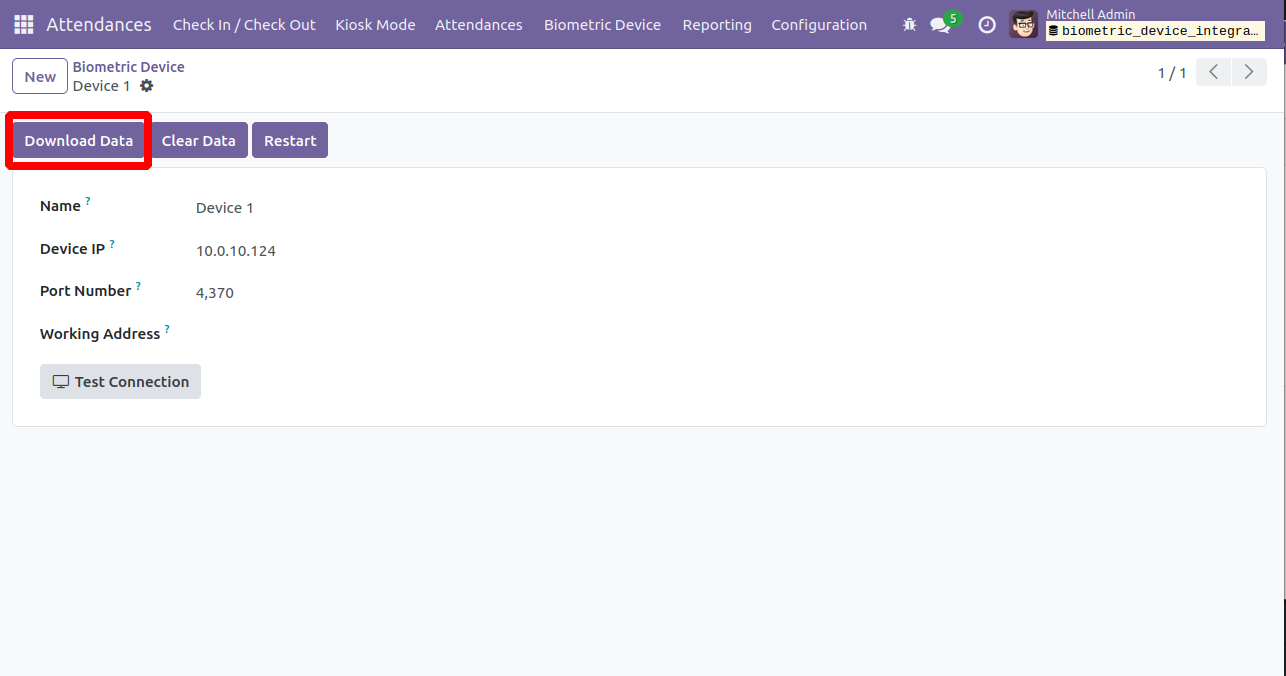Go to next record arrow
This screenshot has width=1286, height=676.
pos(1249,72)
